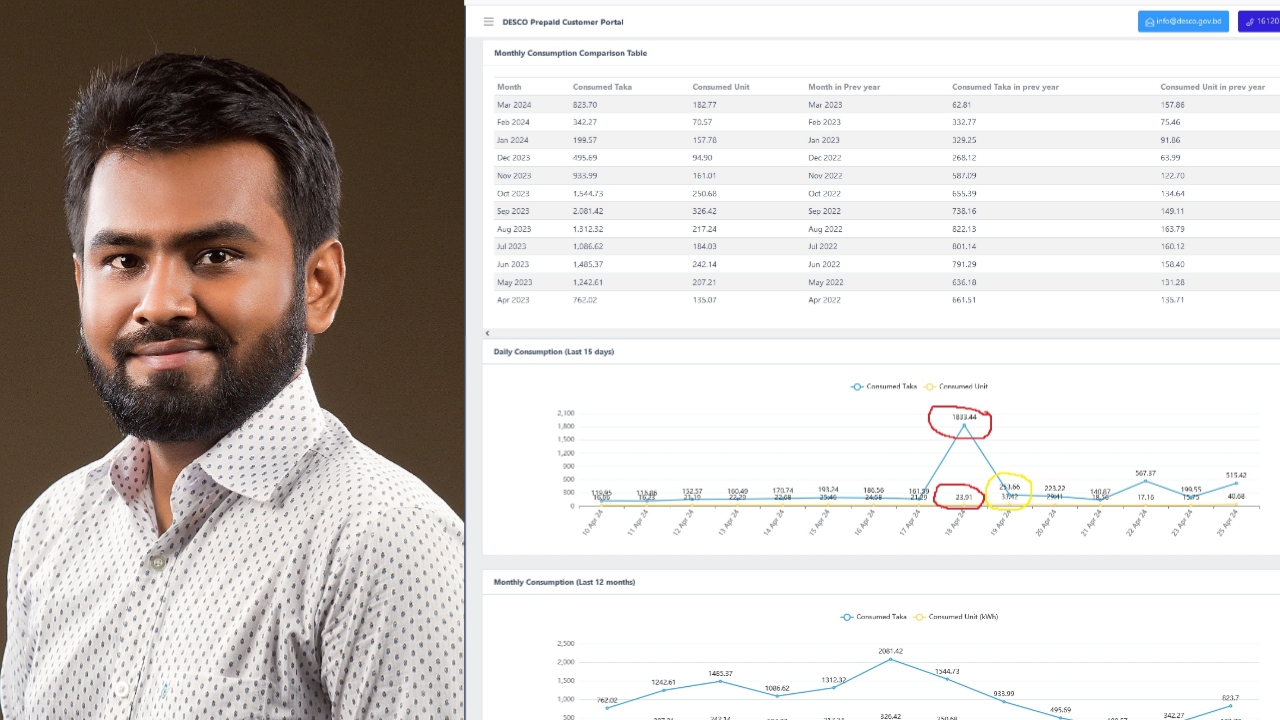The width and height of the screenshot is (1280, 720).
Task: Click the Month column header
Action: [x=509, y=87]
